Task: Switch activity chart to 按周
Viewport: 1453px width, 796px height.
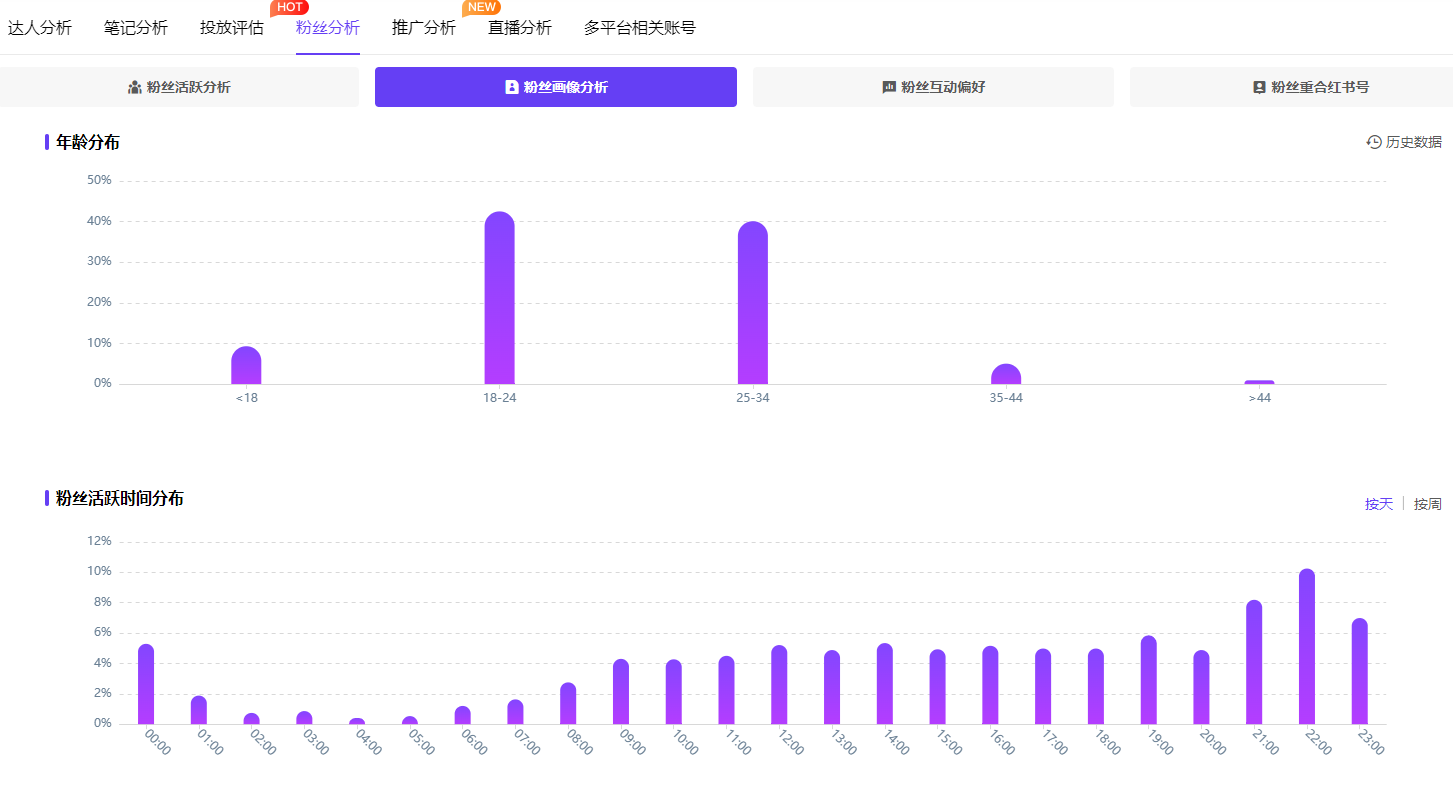Action: click(1428, 504)
